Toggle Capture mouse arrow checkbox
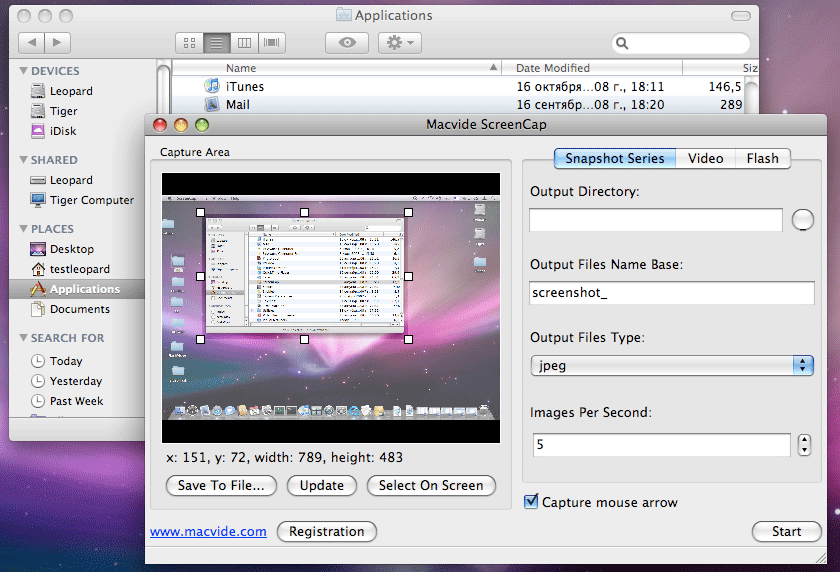The width and height of the screenshot is (840, 572). (x=531, y=502)
